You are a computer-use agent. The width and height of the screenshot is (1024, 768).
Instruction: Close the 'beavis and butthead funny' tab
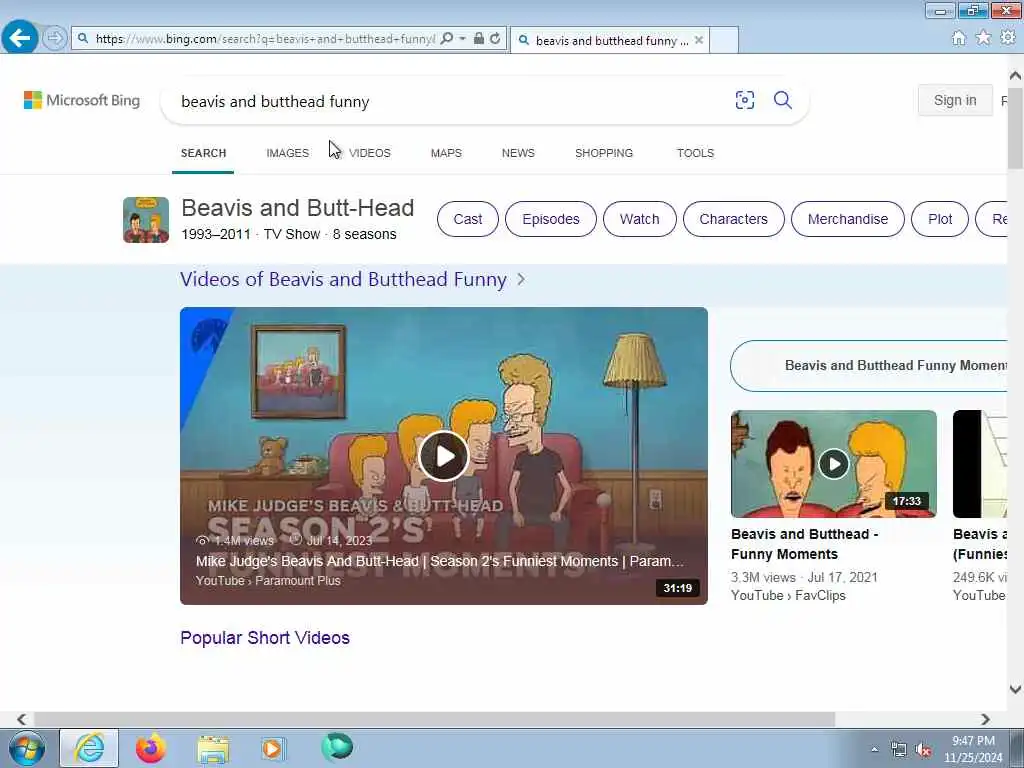pos(699,40)
